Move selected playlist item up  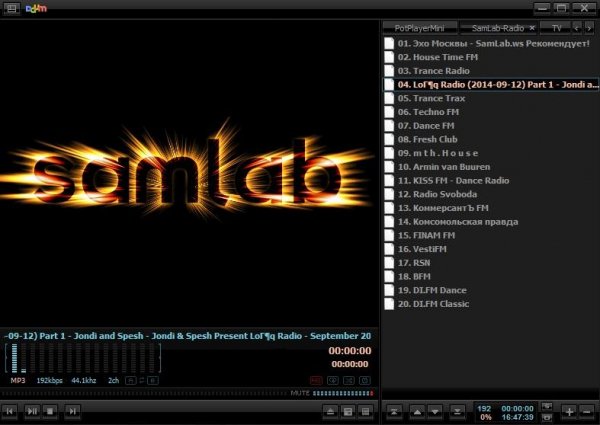tap(417, 412)
